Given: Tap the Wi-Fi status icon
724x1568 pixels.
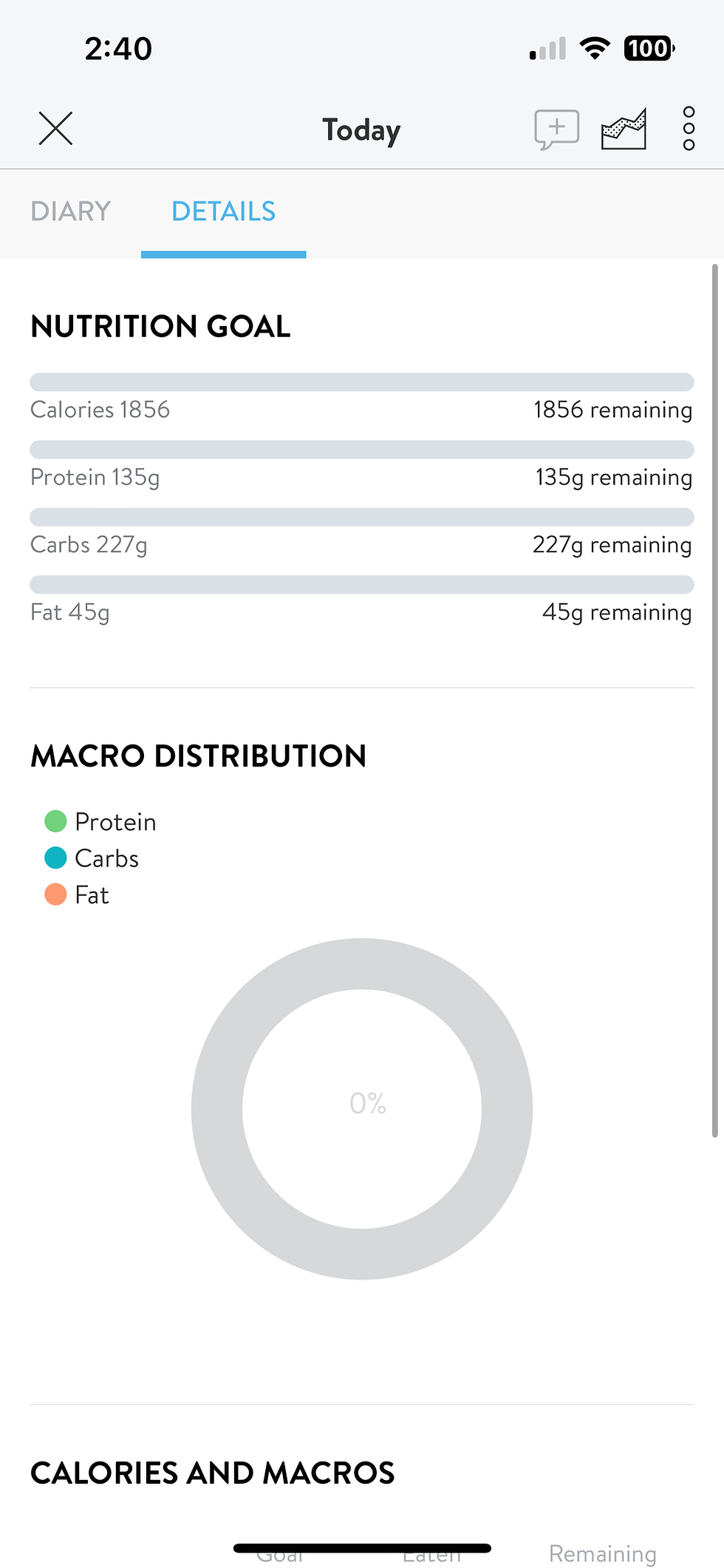Looking at the screenshot, I should click(x=594, y=49).
